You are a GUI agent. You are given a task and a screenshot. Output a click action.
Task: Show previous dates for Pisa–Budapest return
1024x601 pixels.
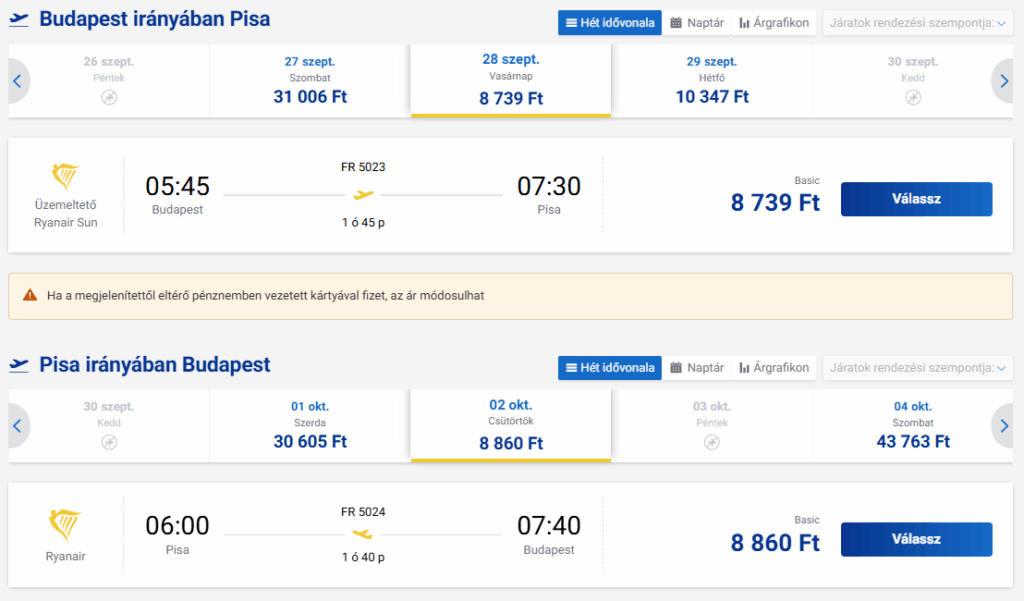[x=18, y=426]
